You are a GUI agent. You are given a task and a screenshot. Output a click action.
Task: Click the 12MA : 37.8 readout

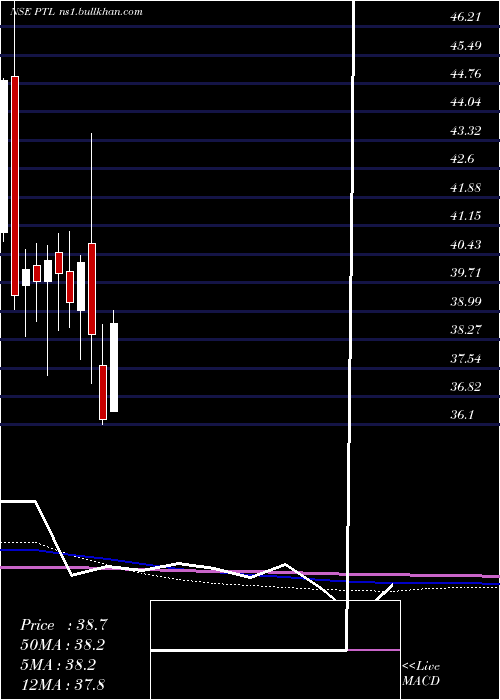point(63,684)
